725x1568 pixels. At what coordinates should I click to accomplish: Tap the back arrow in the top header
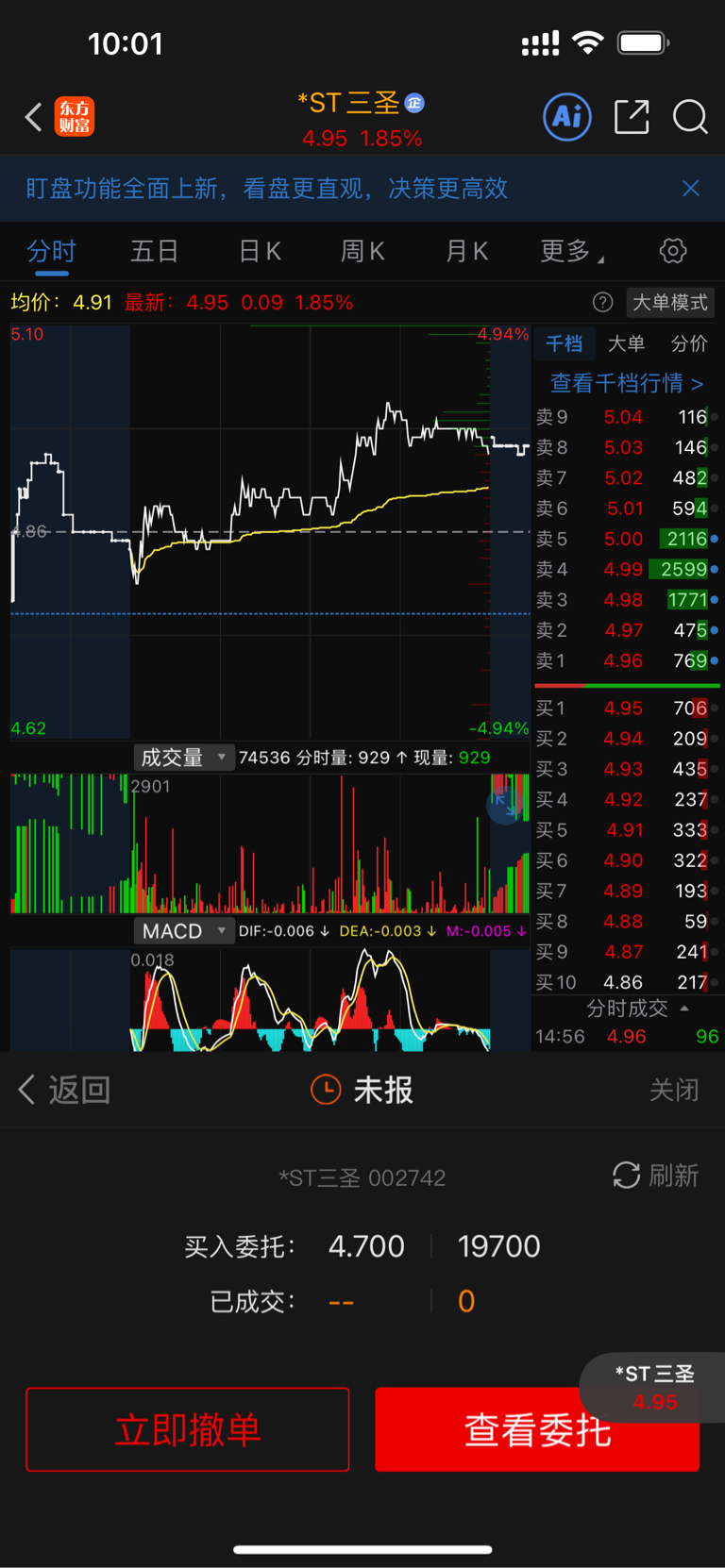[34, 117]
